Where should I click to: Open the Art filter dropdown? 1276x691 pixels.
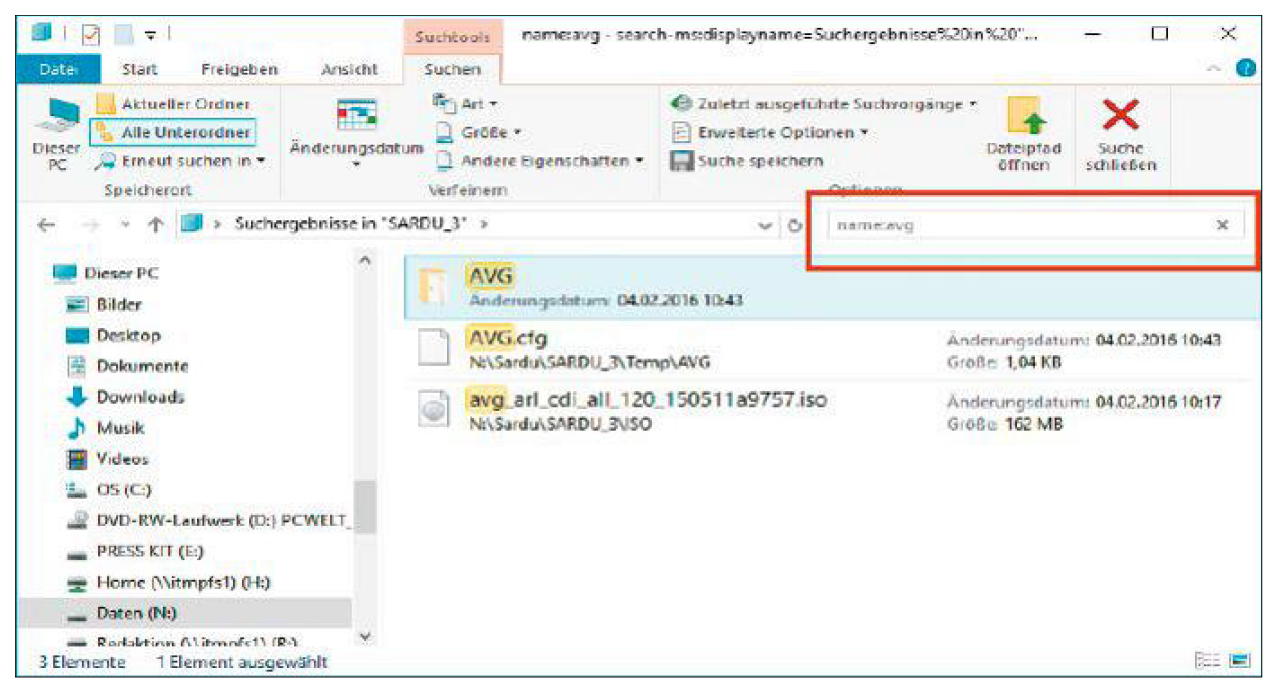click(x=465, y=103)
